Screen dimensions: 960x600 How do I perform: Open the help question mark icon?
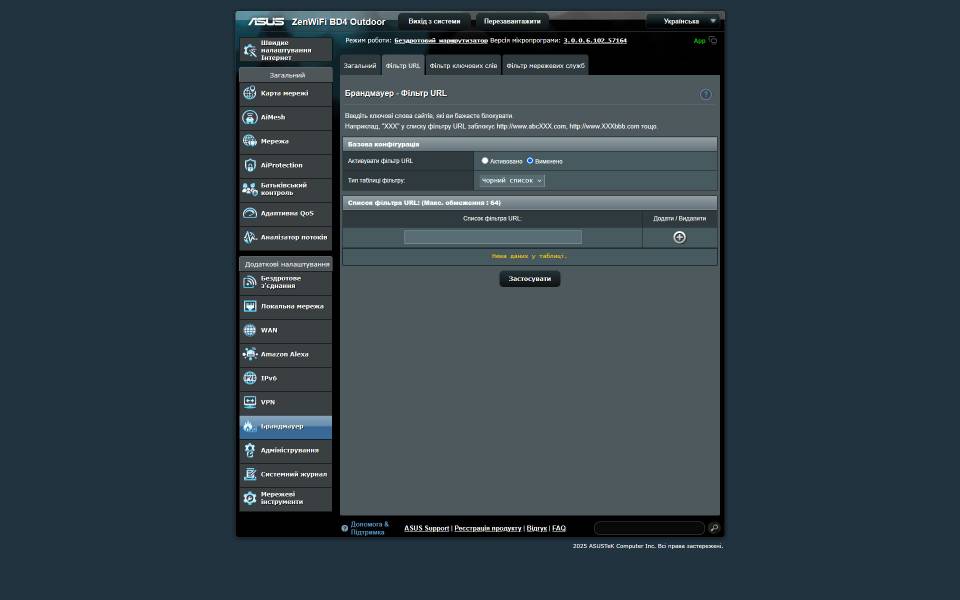tap(705, 94)
